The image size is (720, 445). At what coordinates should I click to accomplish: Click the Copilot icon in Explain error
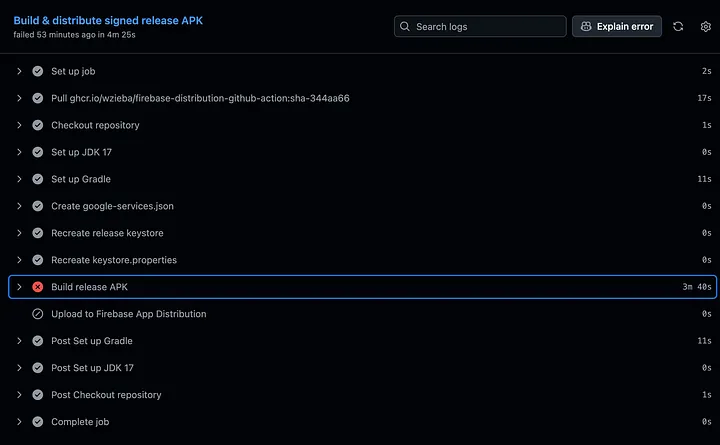(586, 27)
